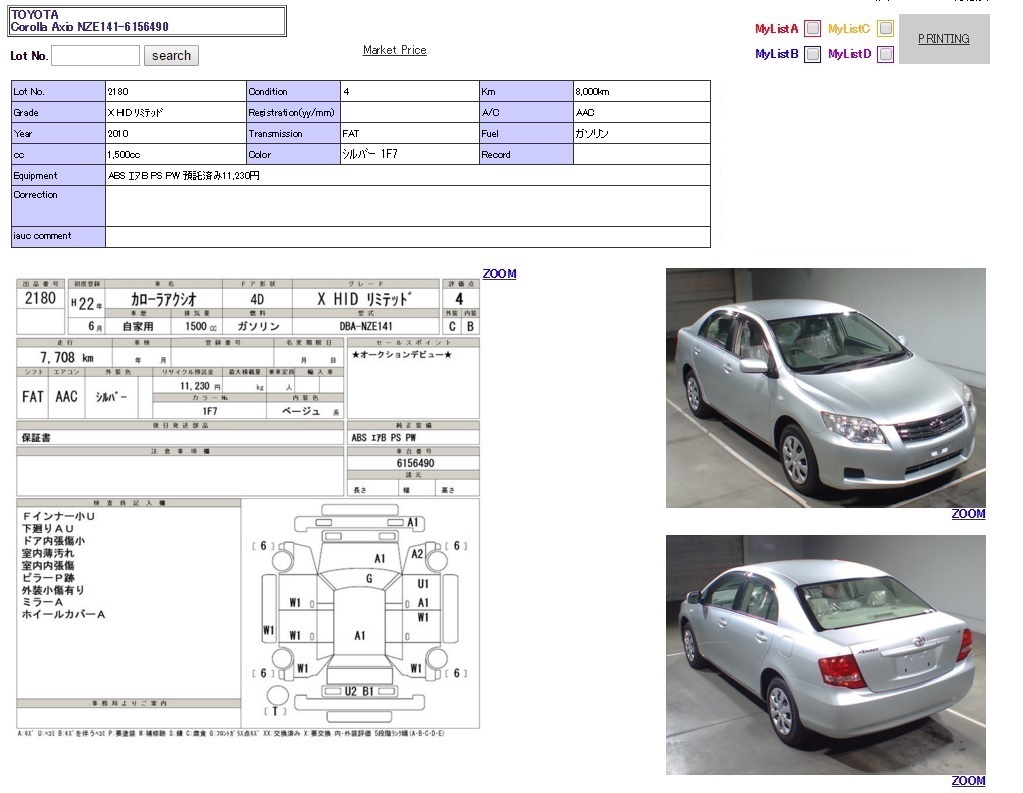Click the 8,000km mileage value cell
1023x793 pixels.
click(641, 92)
